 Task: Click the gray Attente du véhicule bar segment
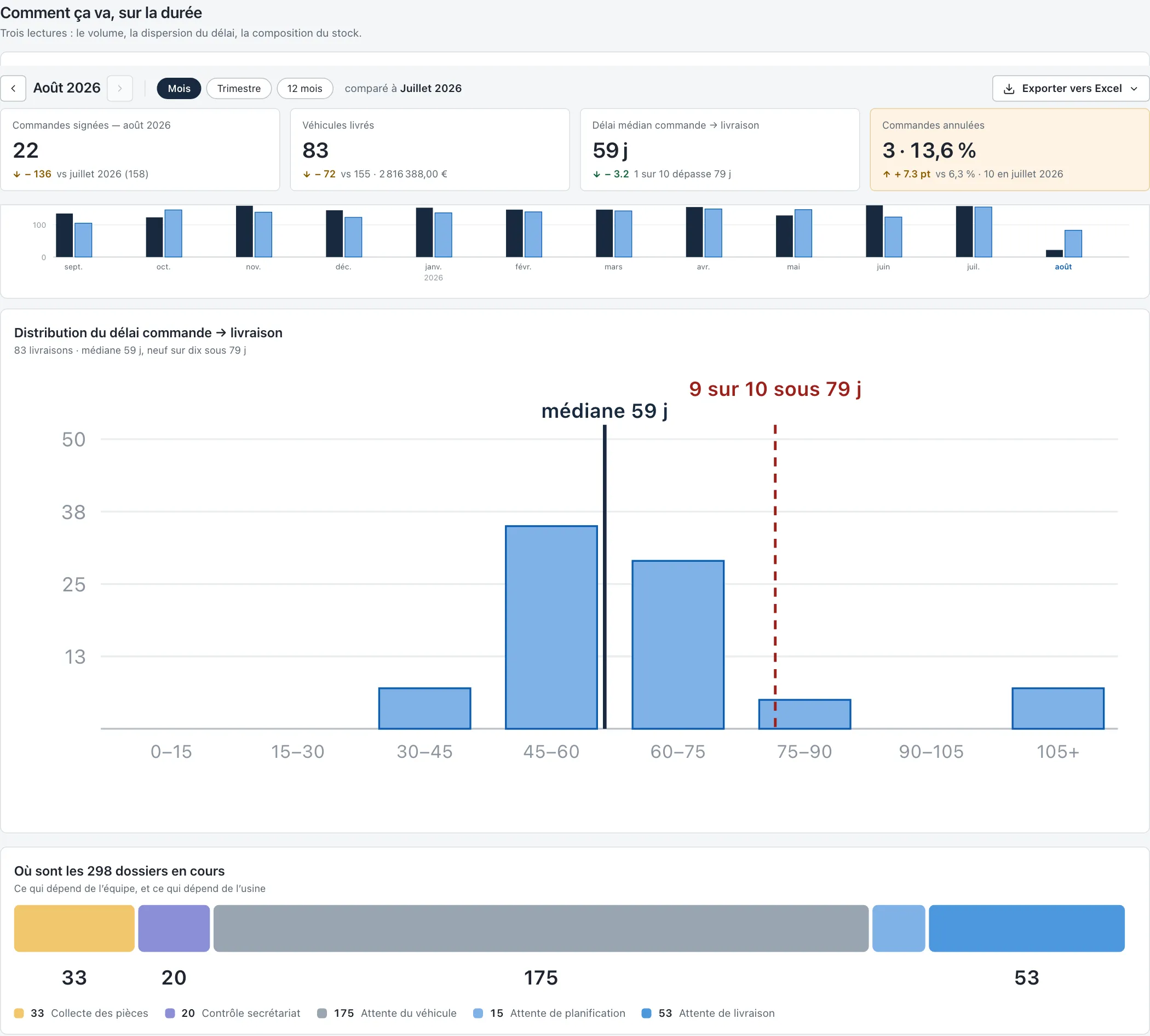[x=541, y=929]
